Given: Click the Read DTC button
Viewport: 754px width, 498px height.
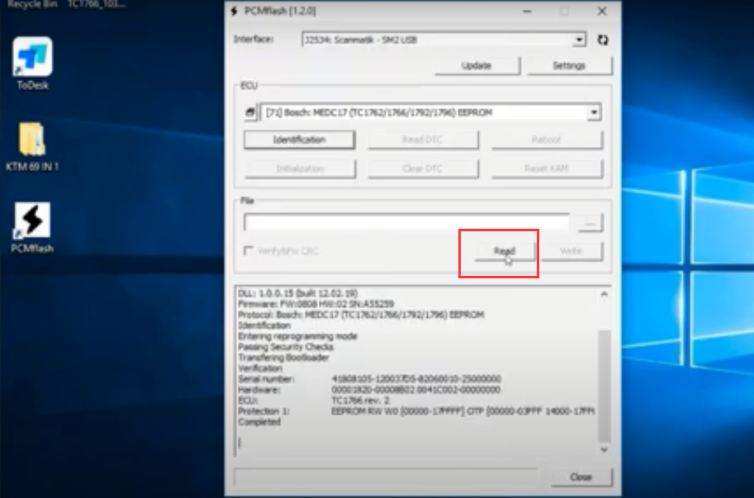Looking at the screenshot, I should click(423, 140).
